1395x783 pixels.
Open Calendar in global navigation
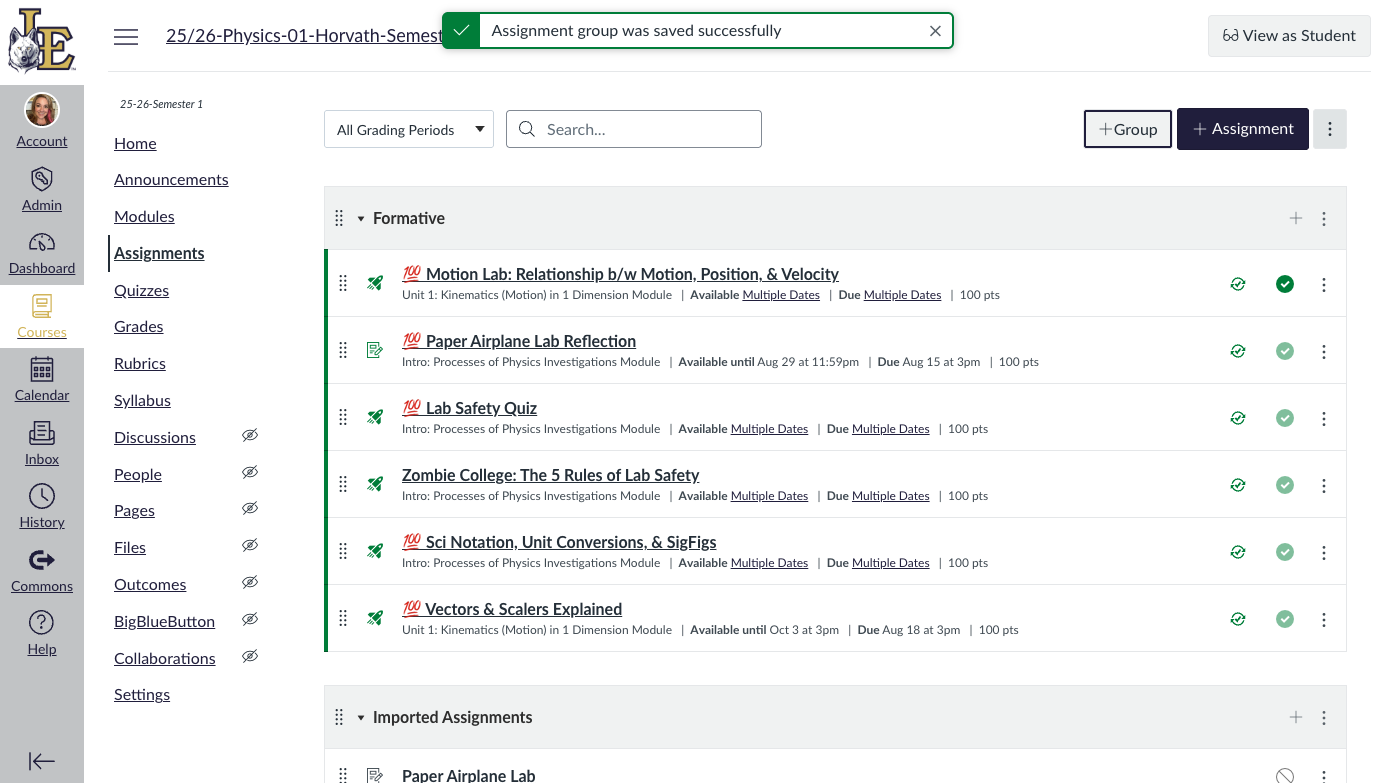tap(42, 380)
